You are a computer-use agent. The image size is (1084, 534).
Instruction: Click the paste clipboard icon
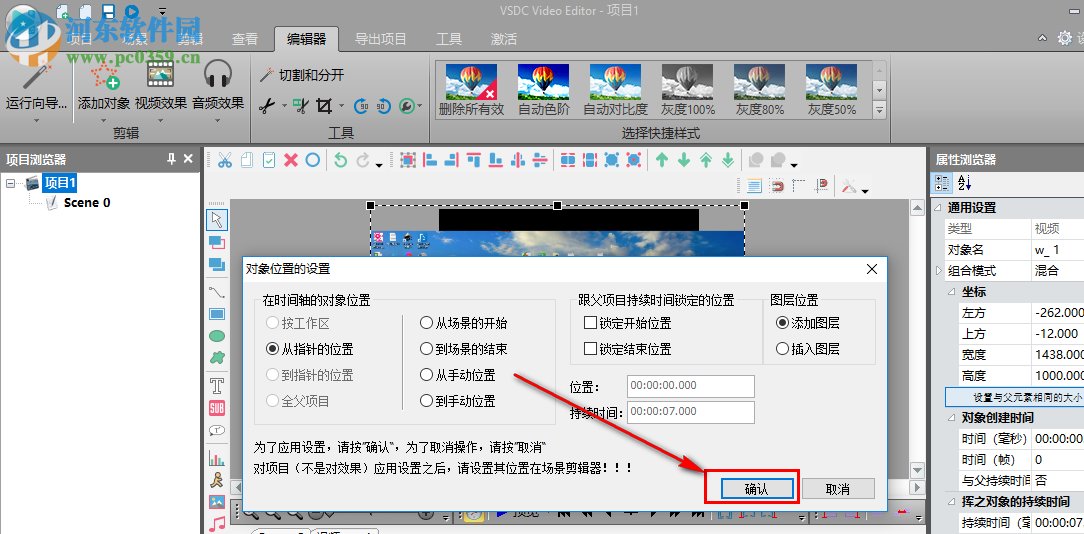click(269, 160)
